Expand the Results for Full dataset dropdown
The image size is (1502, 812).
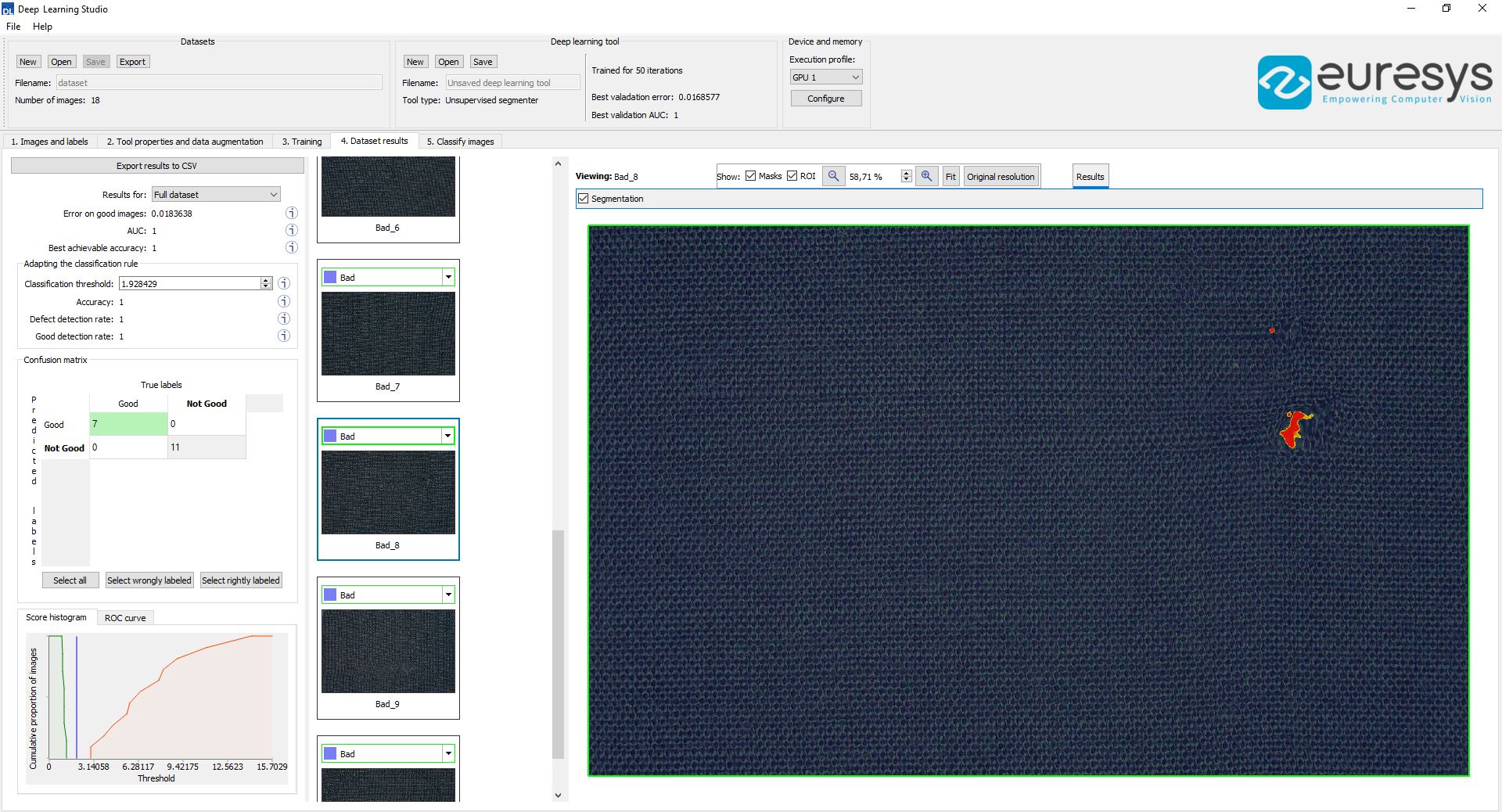[216, 195]
